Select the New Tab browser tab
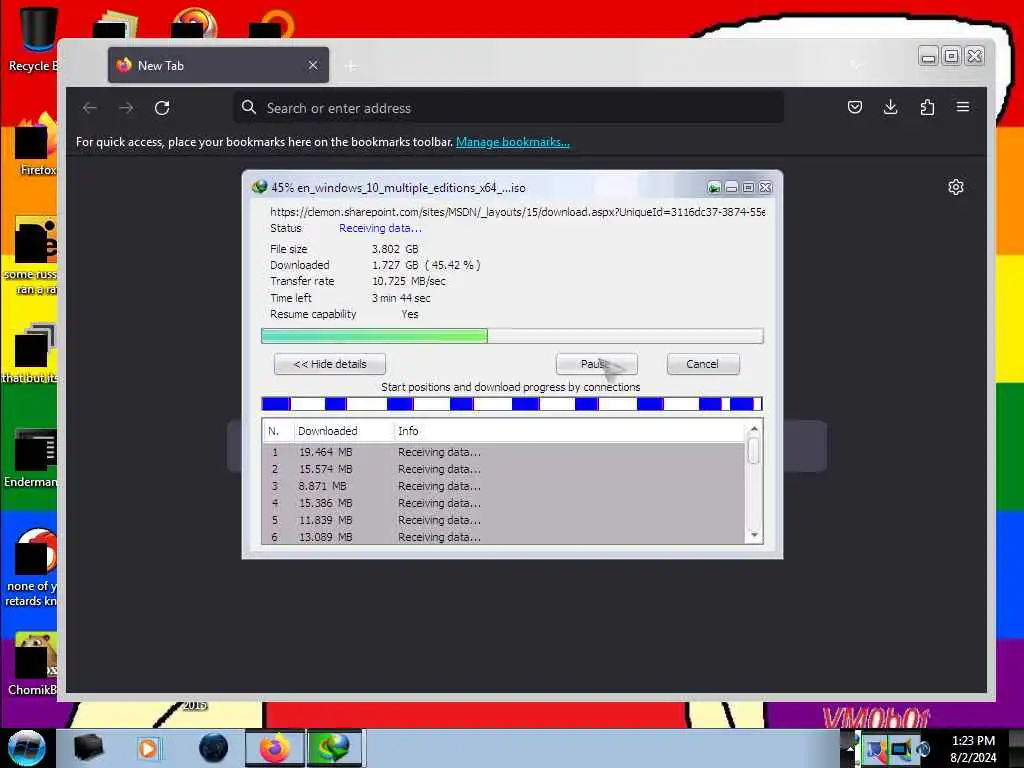Viewport: 1024px width, 768px height. point(218,65)
